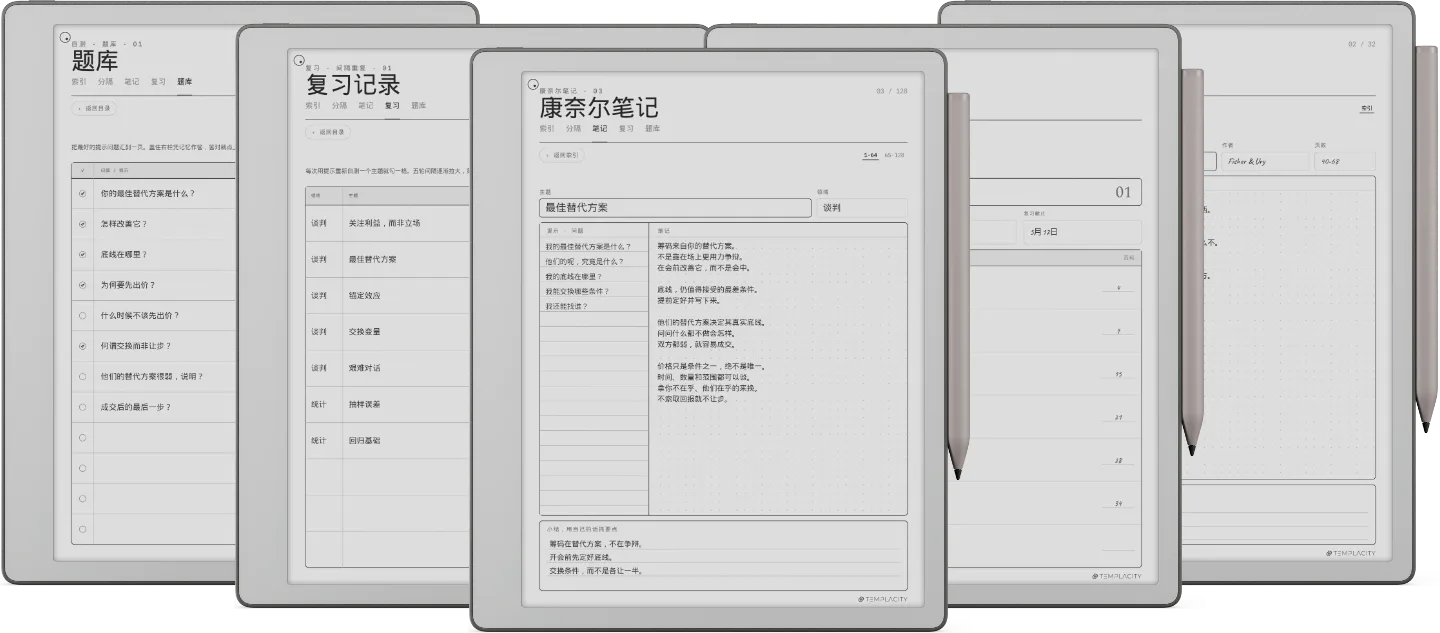This screenshot has height=633, width=1440.
Task: Open the 复习 tab on the 康奈尔笔记 tablet
Action: pos(626,128)
